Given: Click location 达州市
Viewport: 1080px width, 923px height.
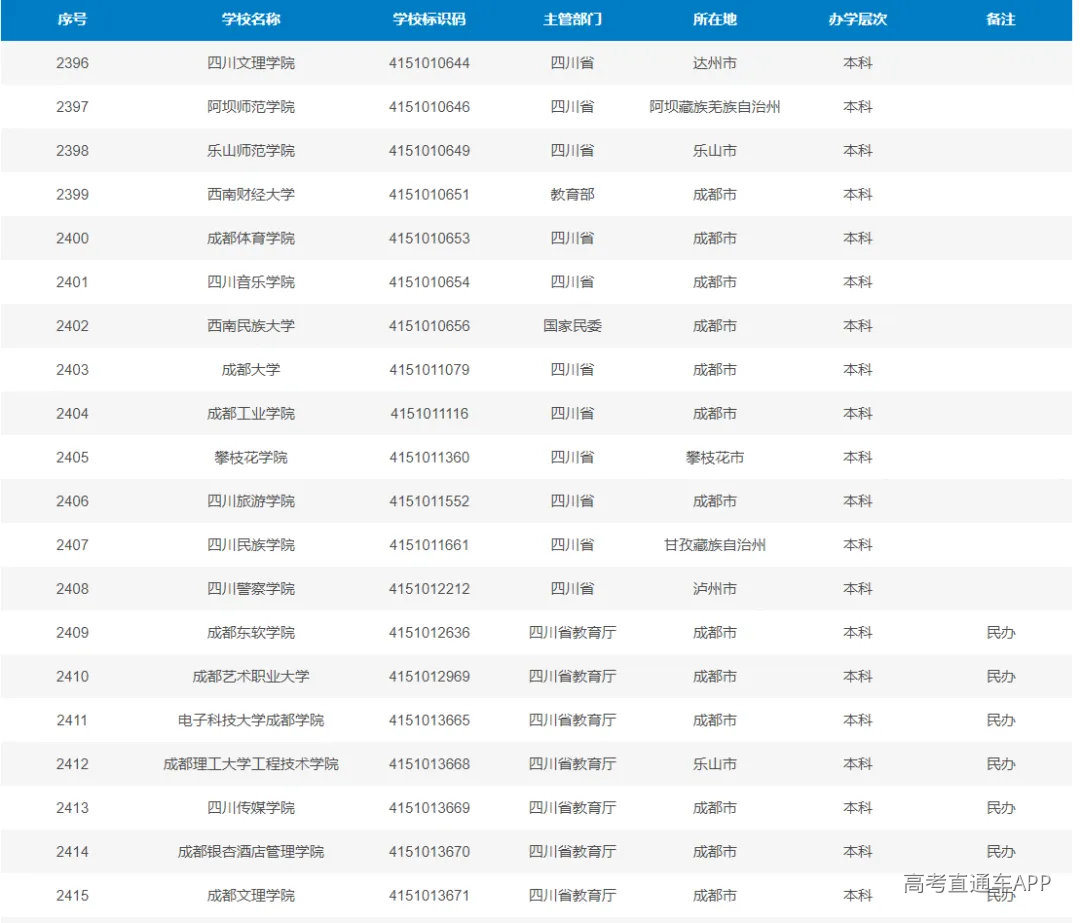Looking at the screenshot, I should tap(715, 63).
